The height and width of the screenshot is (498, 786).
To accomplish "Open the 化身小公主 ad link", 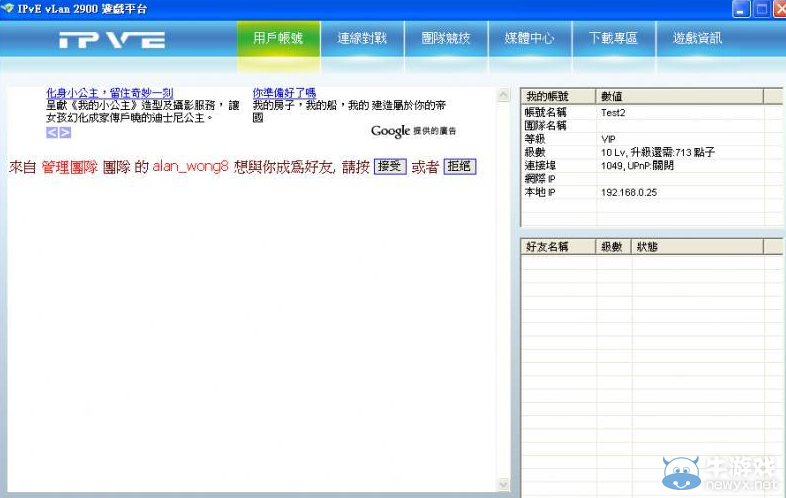I will click(109, 93).
